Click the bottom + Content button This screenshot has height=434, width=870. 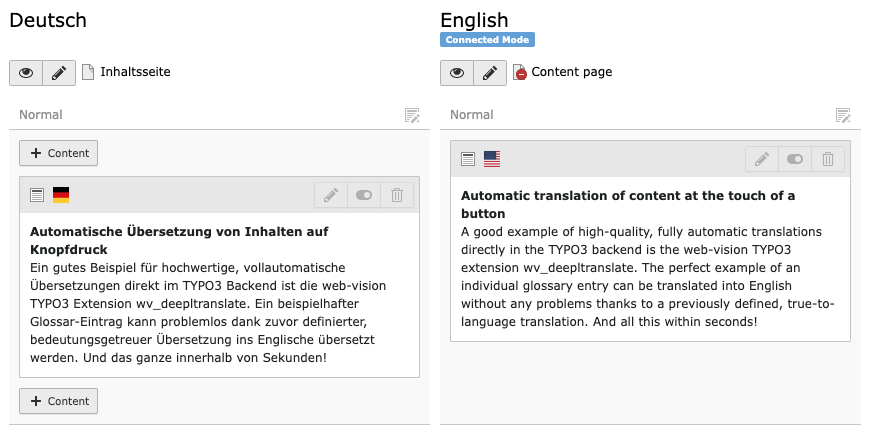point(59,401)
